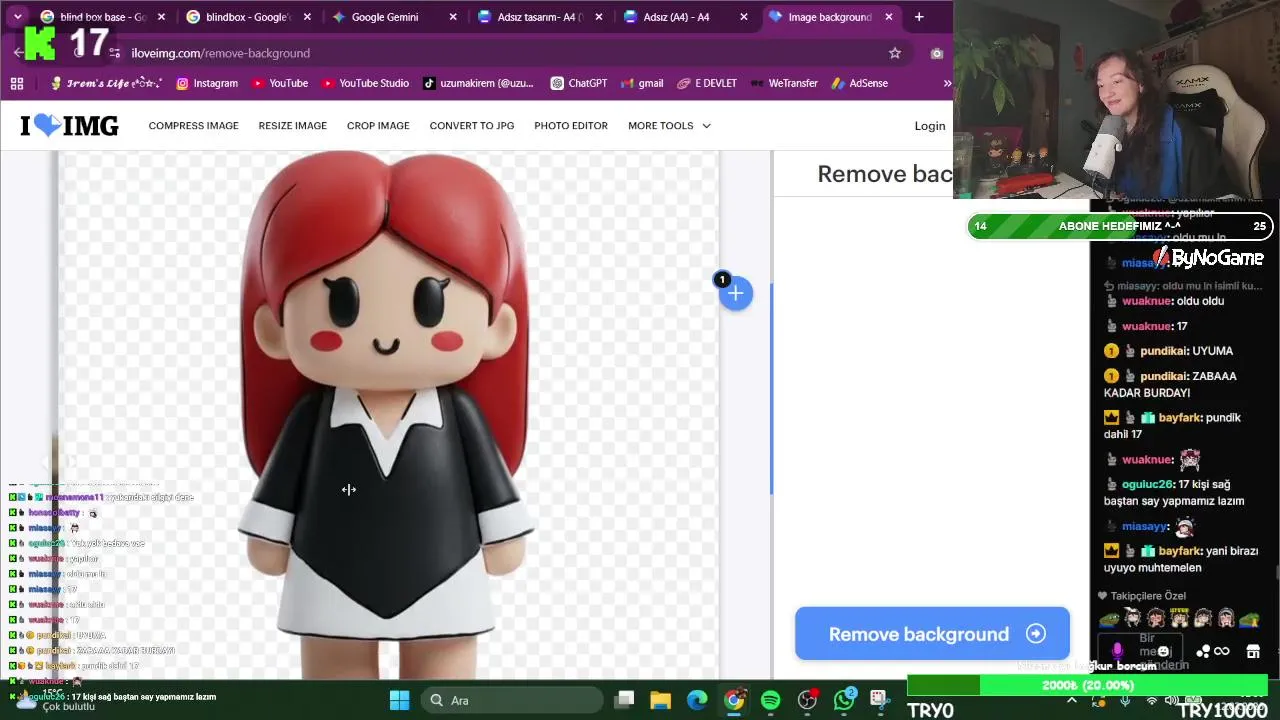Open the AdSense bookmark

pyautogui.click(x=859, y=83)
